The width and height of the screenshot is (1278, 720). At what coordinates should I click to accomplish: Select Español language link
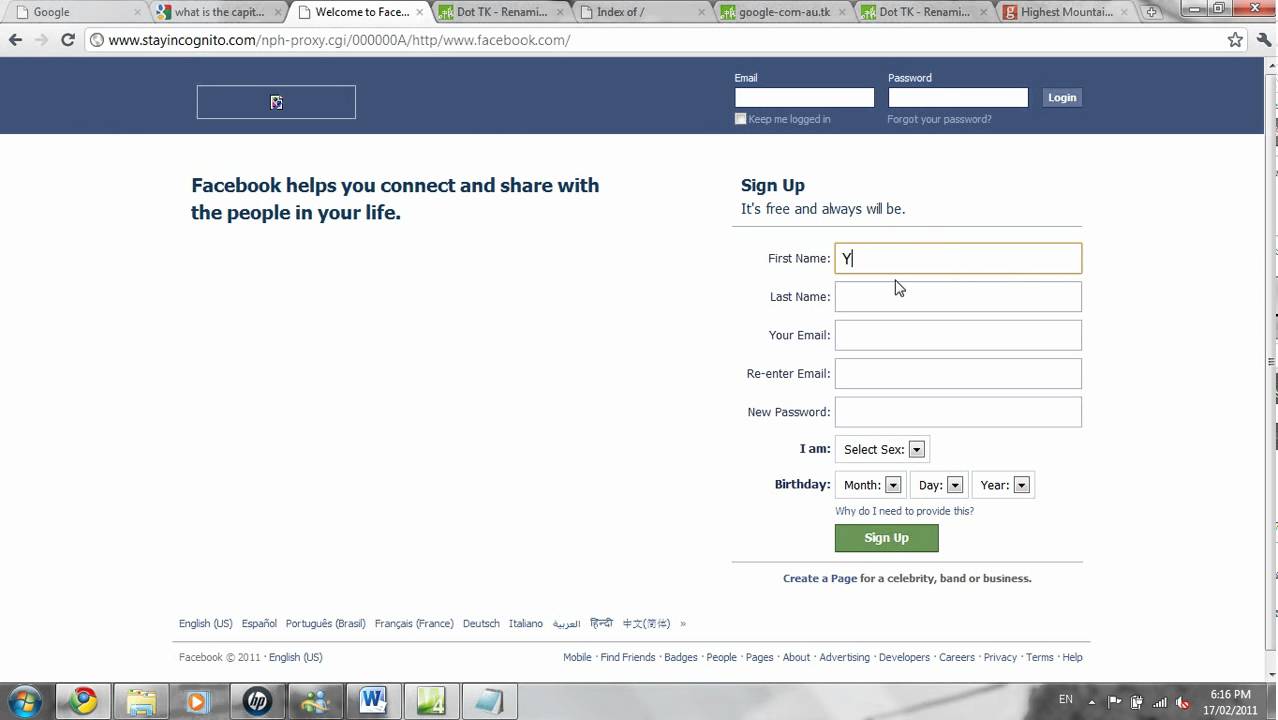(259, 624)
